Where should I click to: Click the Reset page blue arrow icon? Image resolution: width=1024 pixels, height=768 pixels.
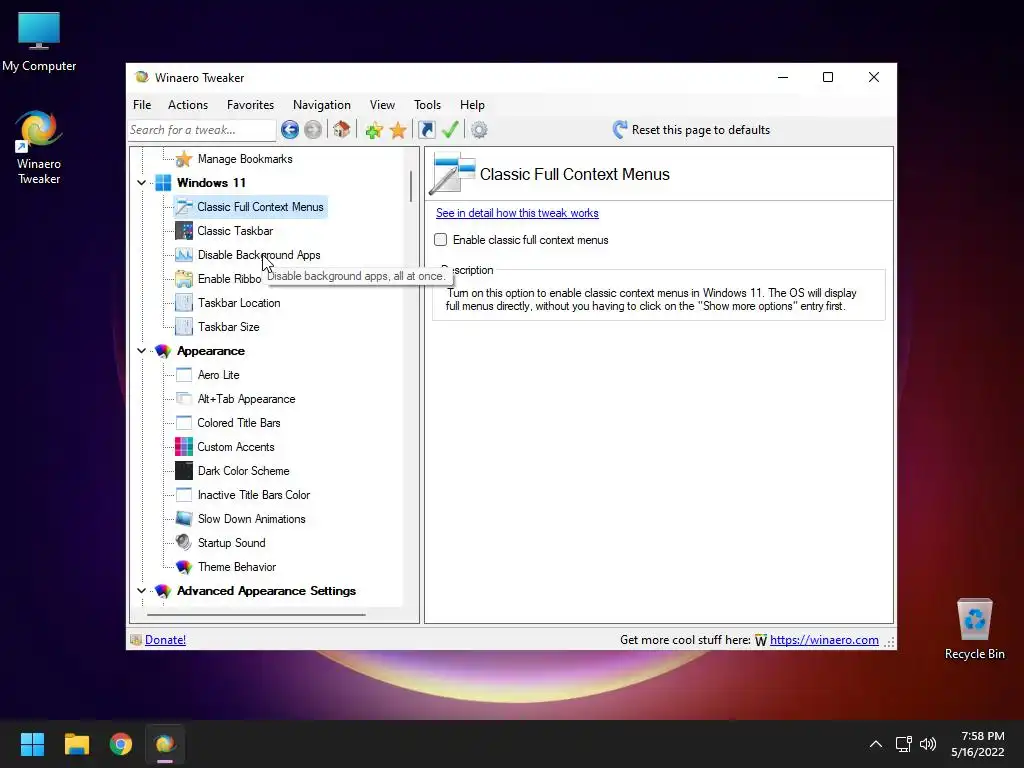point(620,129)
